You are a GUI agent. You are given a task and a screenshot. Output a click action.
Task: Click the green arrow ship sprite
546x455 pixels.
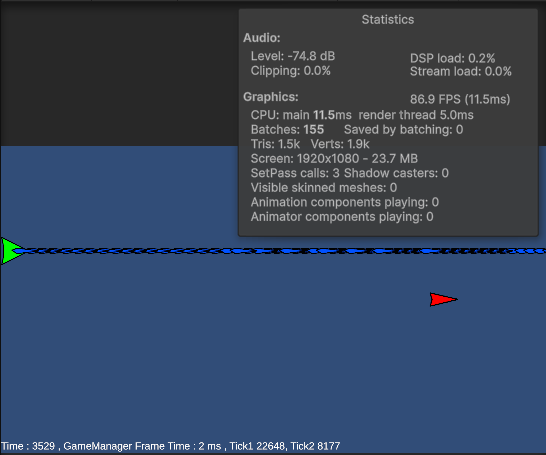click(12, 251)
